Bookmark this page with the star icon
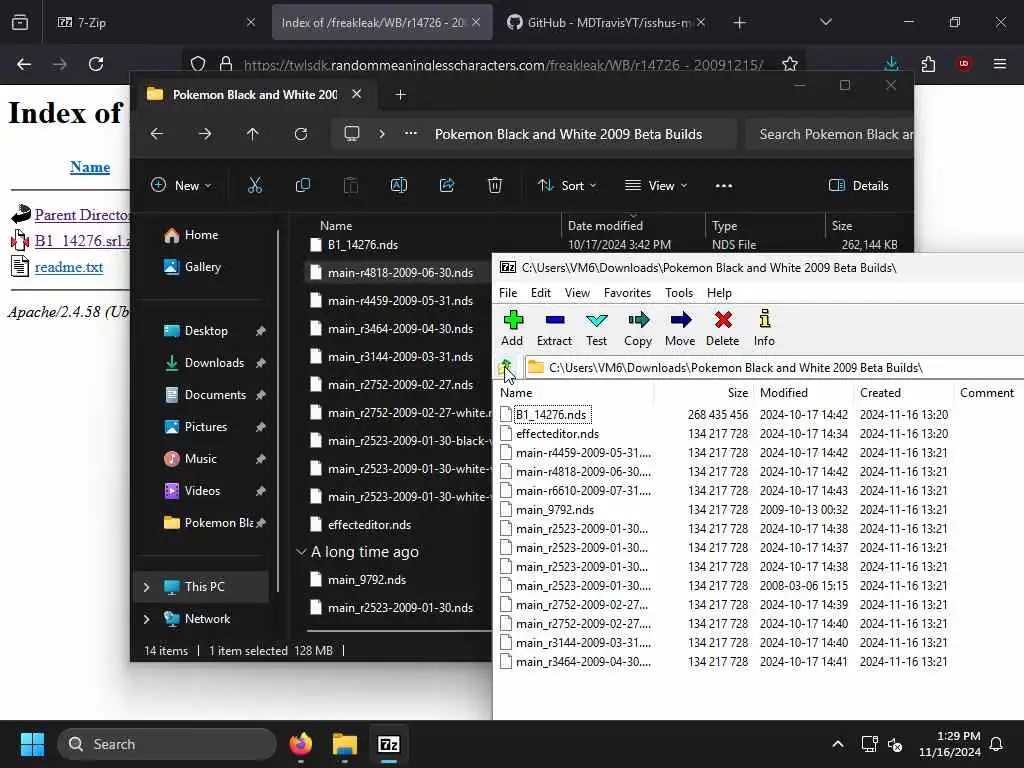This screenshot has width=1024, height=768. coord(790,64)
